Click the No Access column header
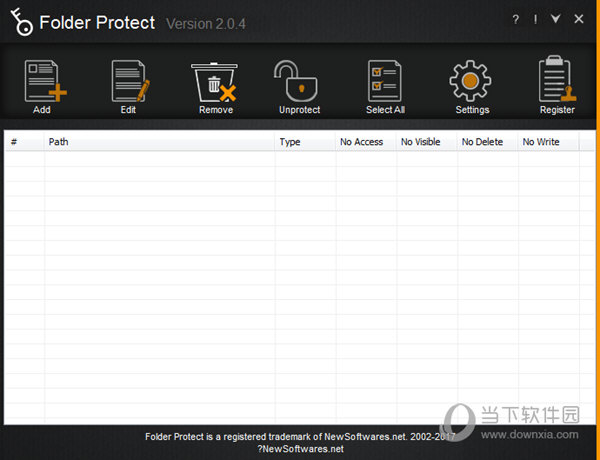 pyautogui.click(x=365, y=142)
